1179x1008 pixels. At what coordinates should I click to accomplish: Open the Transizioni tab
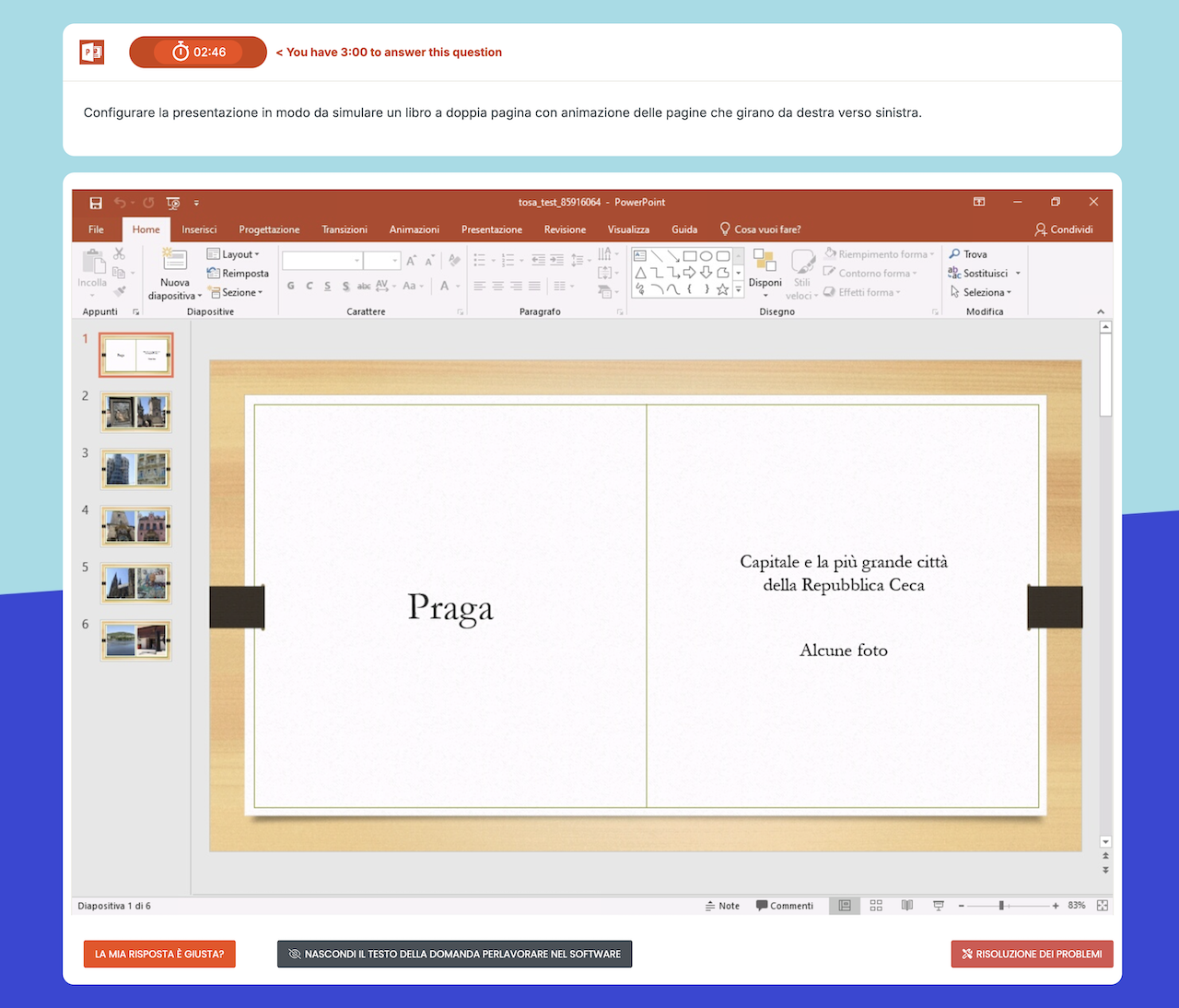click(344, 229)
